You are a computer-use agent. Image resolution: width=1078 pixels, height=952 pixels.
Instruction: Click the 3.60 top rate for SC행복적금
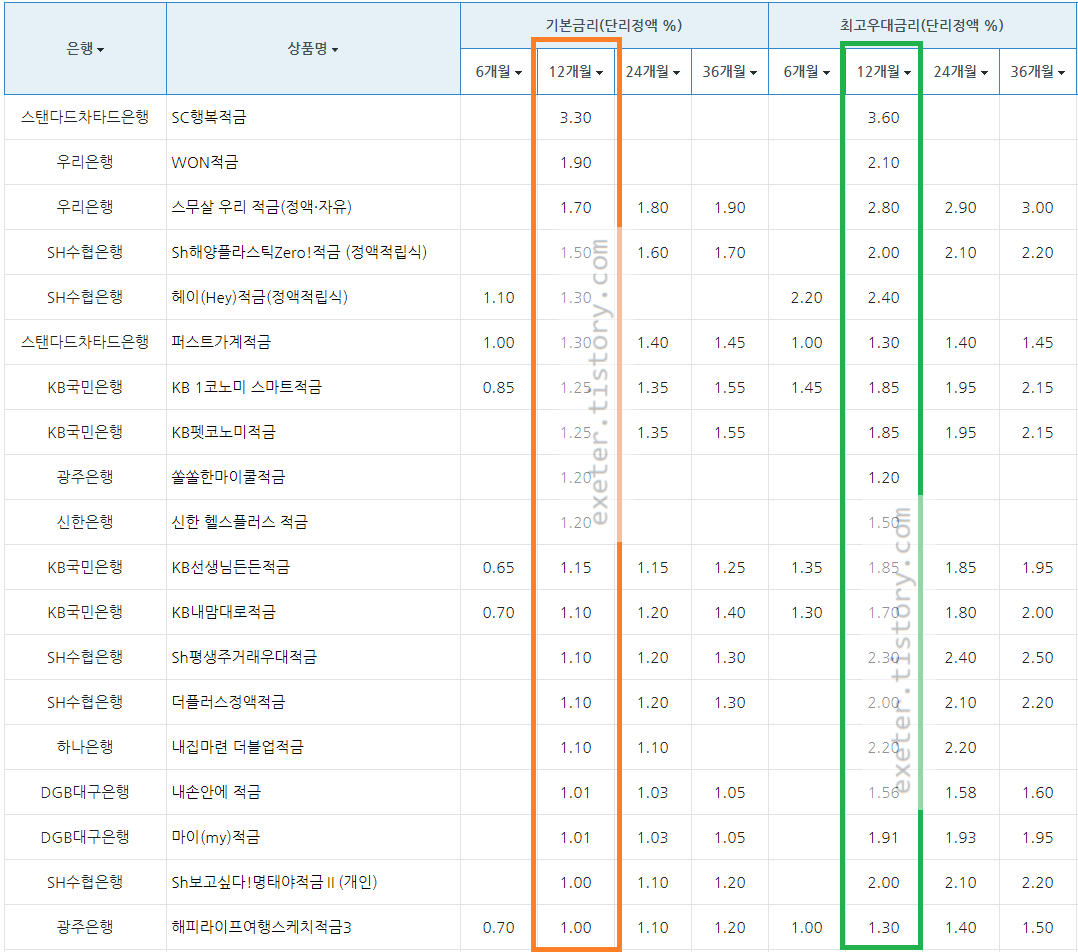click(x=883, y=118)
